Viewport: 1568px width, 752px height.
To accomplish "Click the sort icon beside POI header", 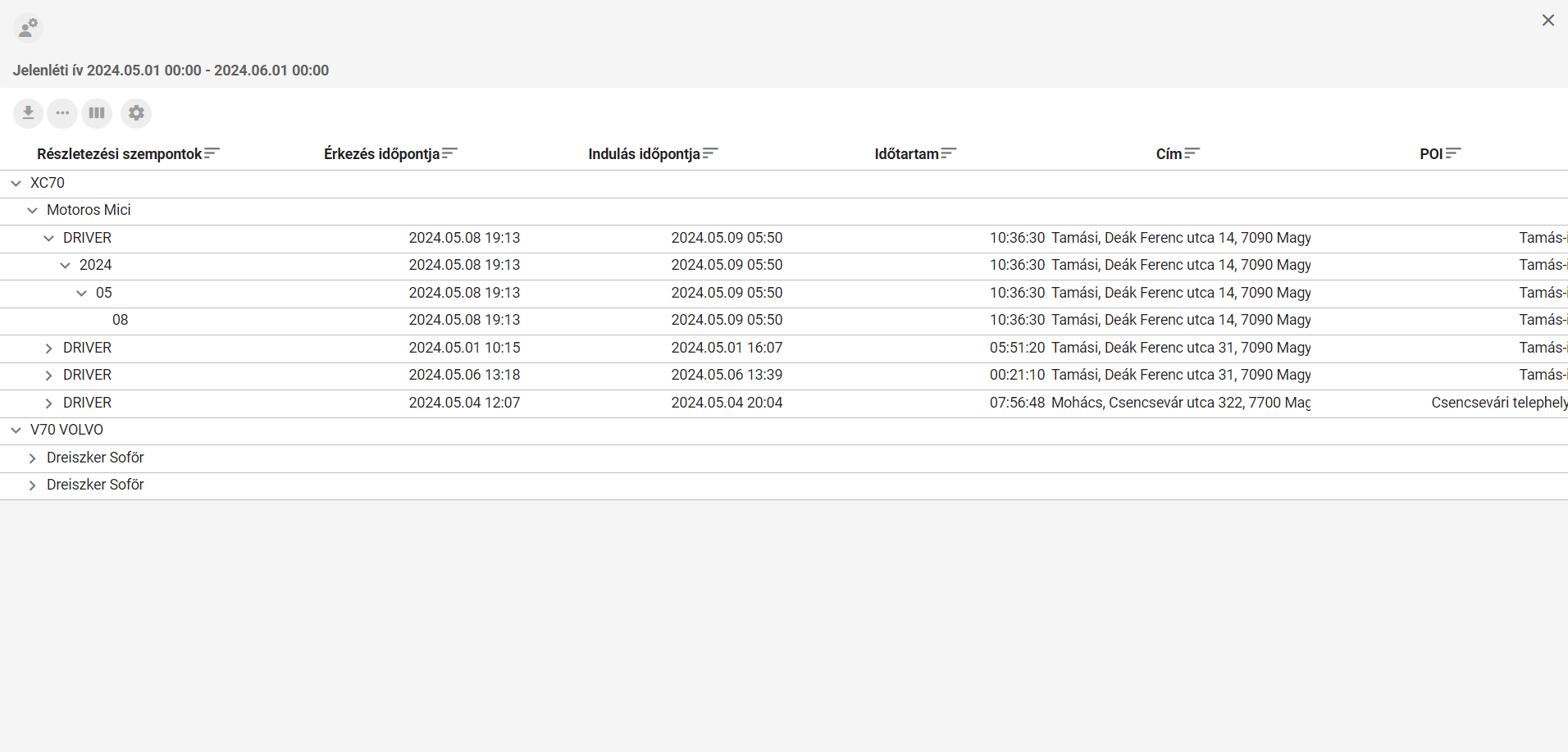I will [1453, 153].
